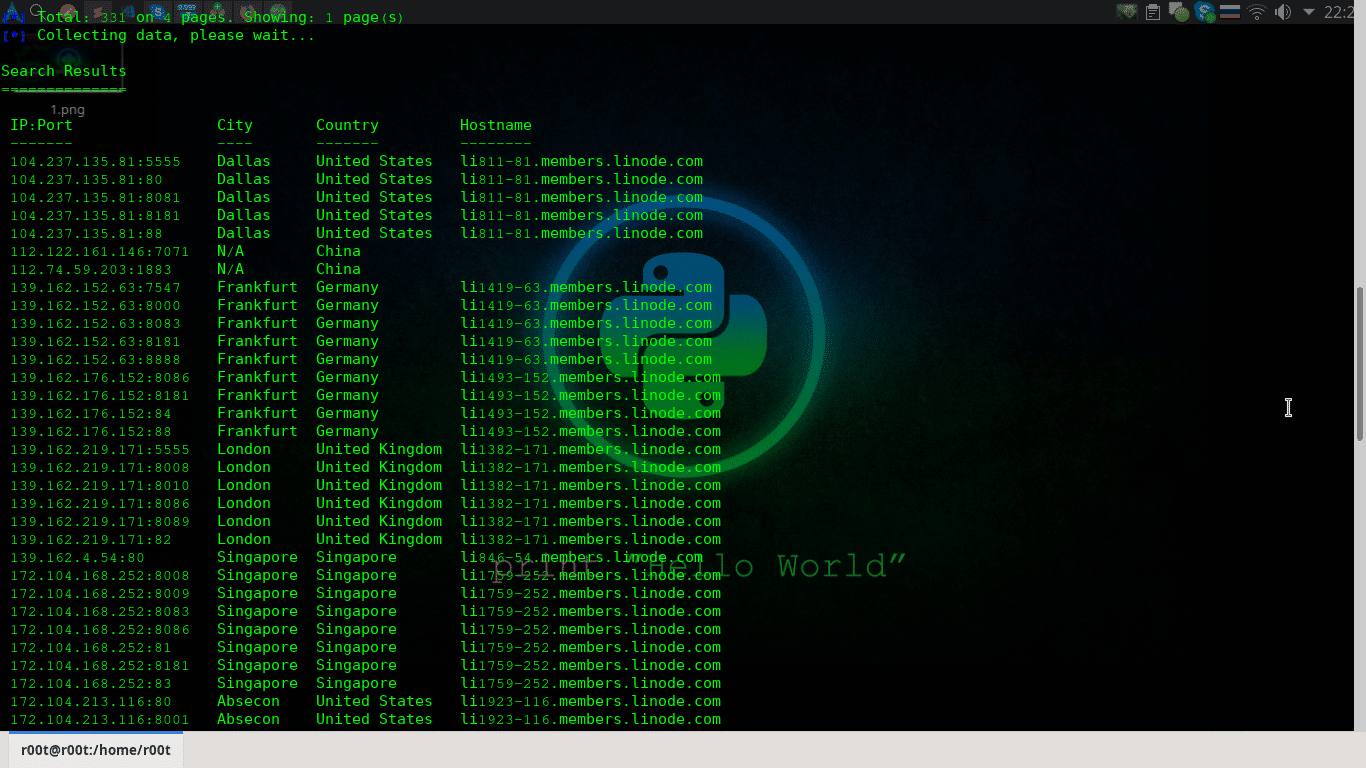Select the address 139.162.219.171:8089
The image size is (1366, 768).
[x=100, y=521]
